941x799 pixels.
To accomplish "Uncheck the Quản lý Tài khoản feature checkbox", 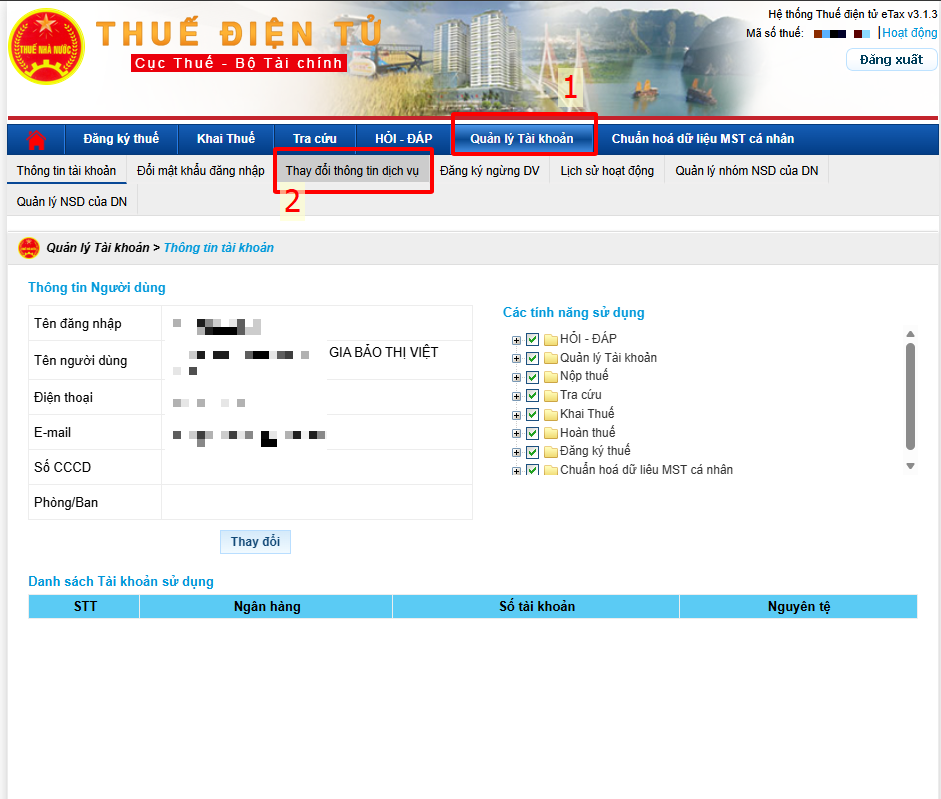I will pyautogui.click(x=532, y=358).
